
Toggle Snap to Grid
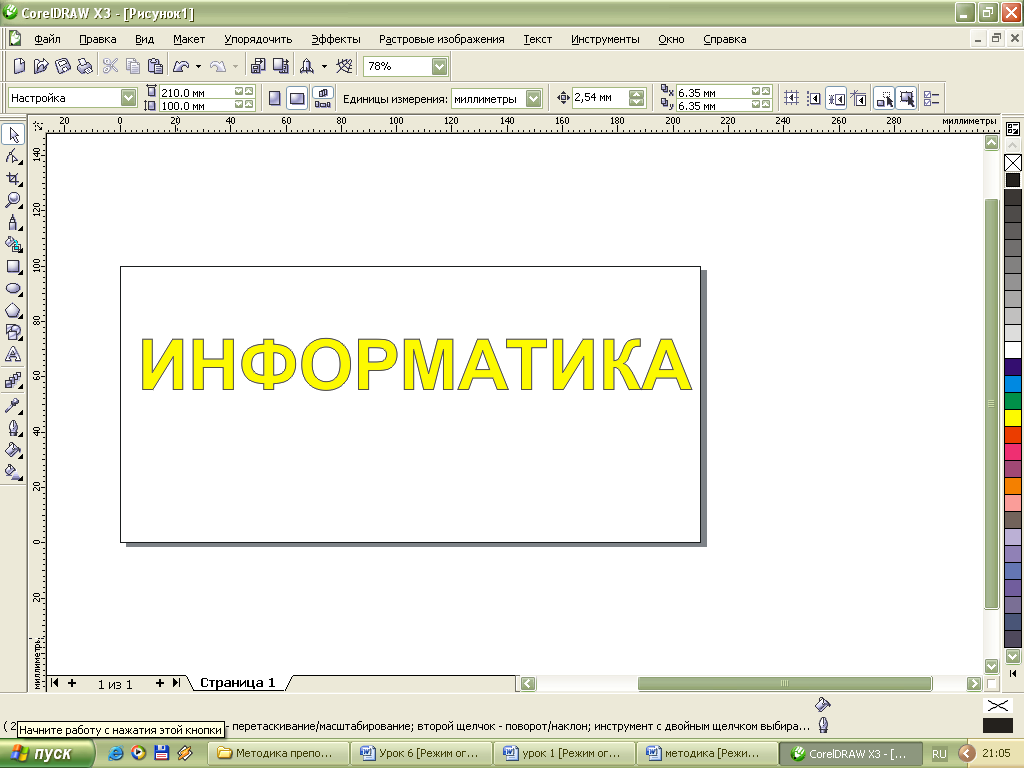click(792, 99)
